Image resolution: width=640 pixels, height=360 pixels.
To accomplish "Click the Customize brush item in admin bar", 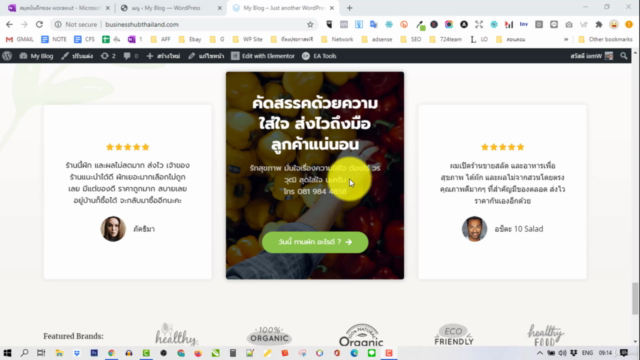I will coord(77,56).
